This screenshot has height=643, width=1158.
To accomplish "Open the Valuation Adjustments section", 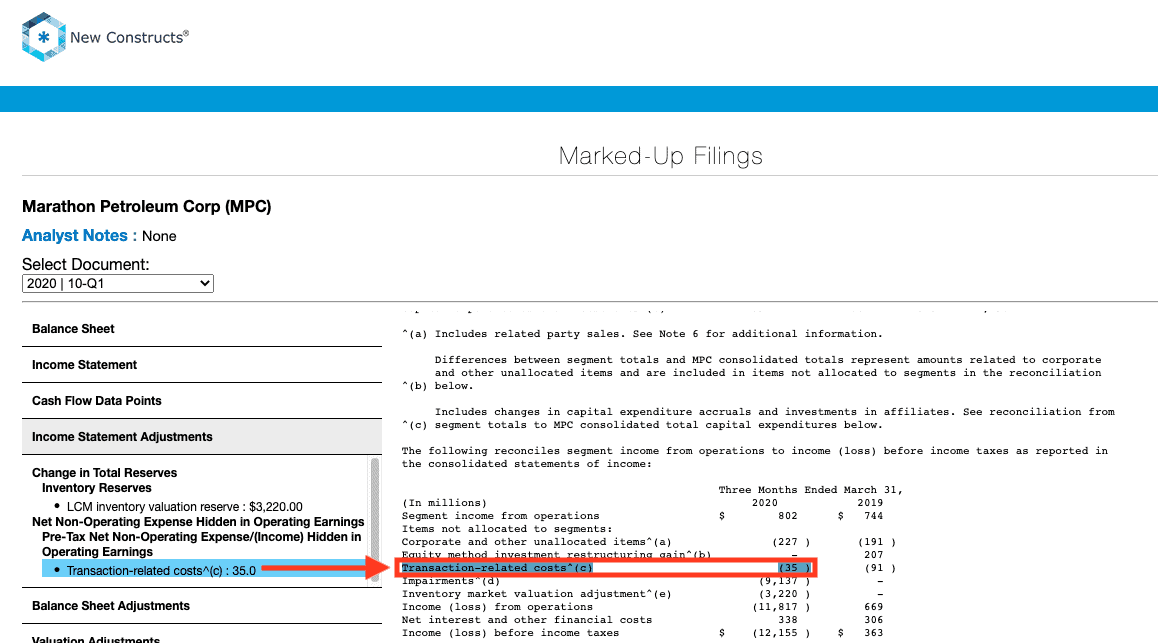I will pos(202,636).
